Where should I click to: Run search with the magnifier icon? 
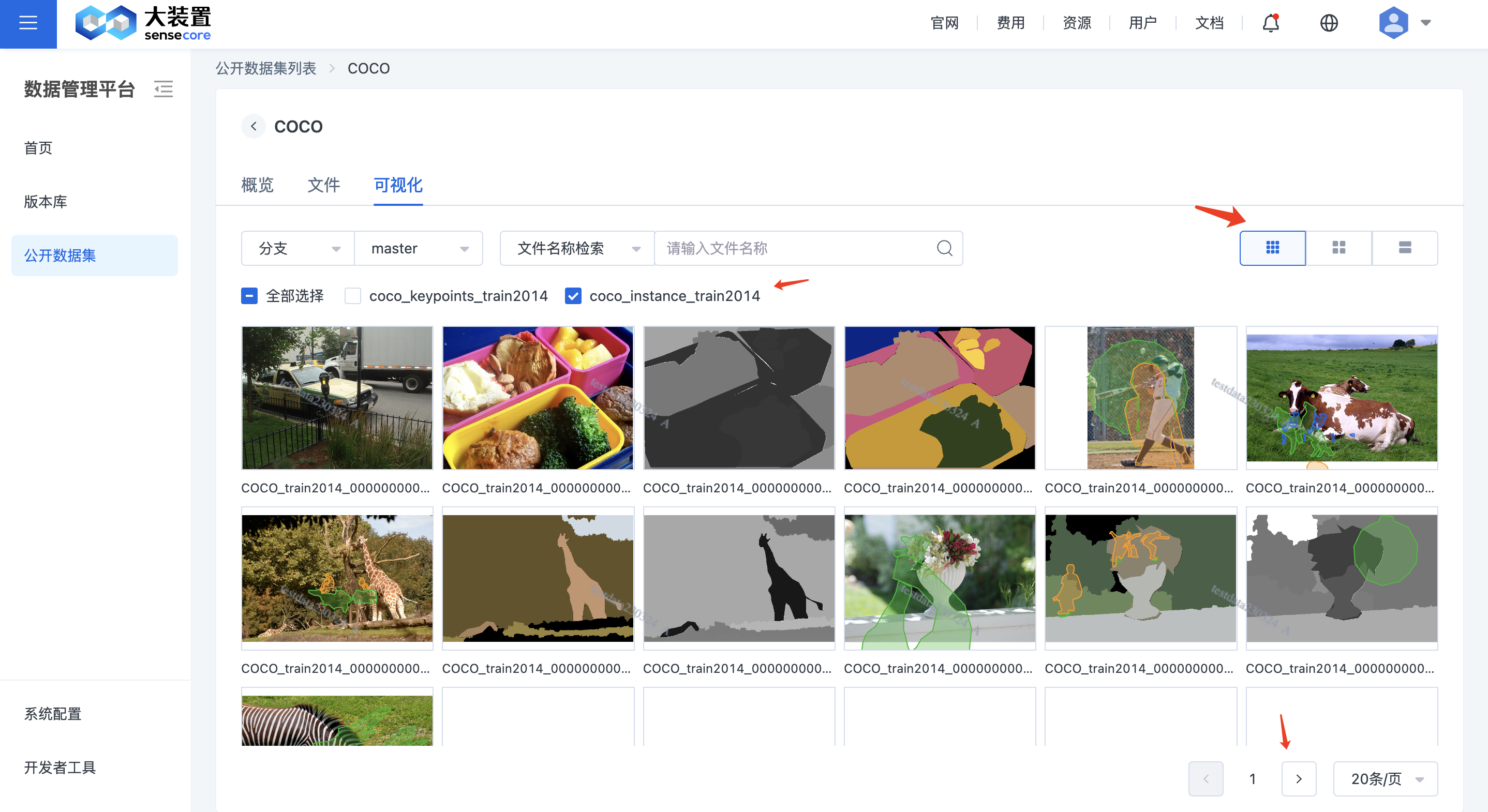[944, 248]
